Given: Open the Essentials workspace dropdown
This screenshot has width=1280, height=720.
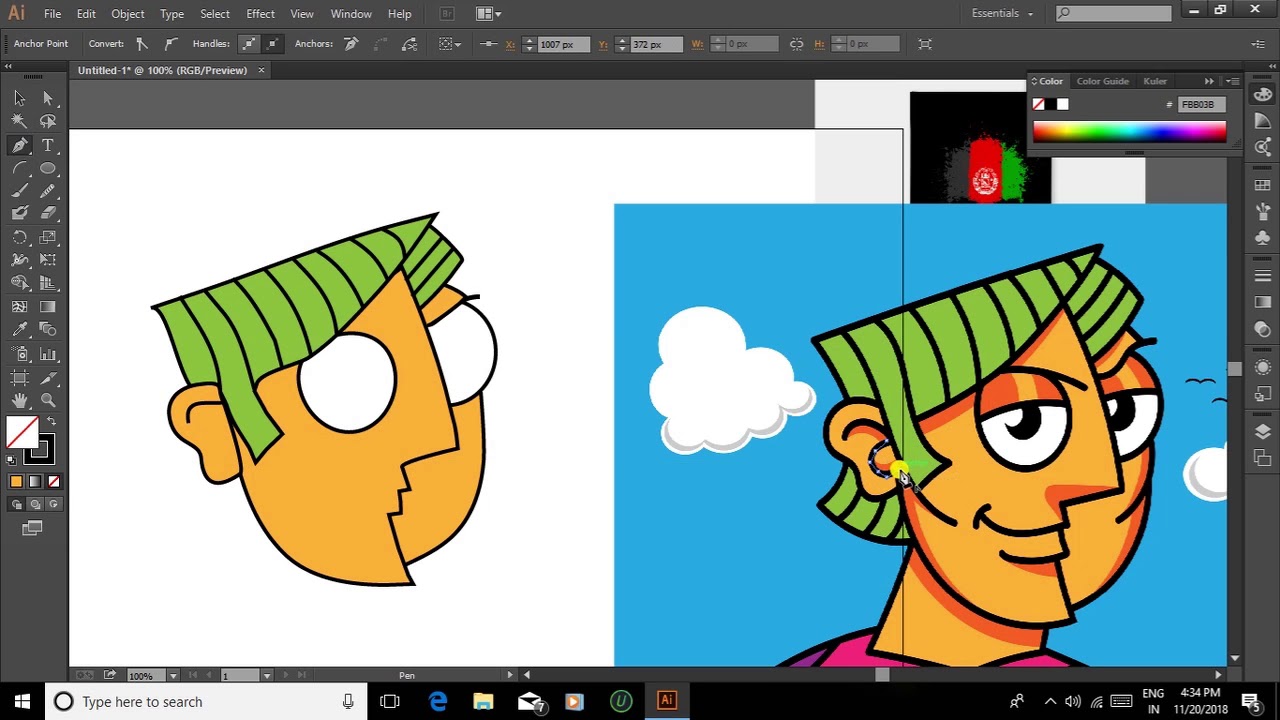Looking at the screenshot, I should tap(1000, 13).
